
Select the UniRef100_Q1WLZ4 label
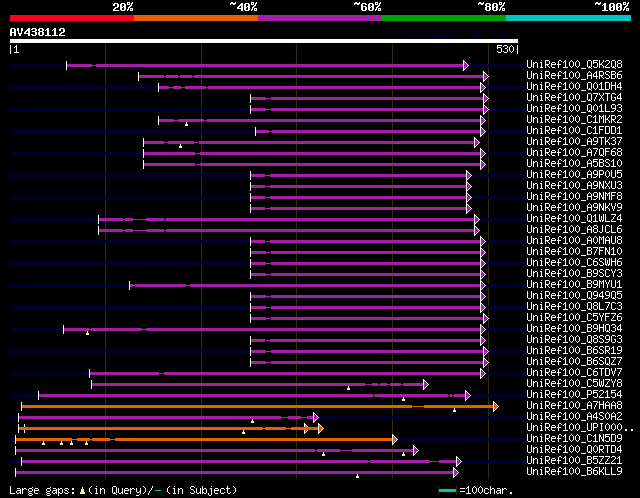pyautogui.click(x=574, y=219)
